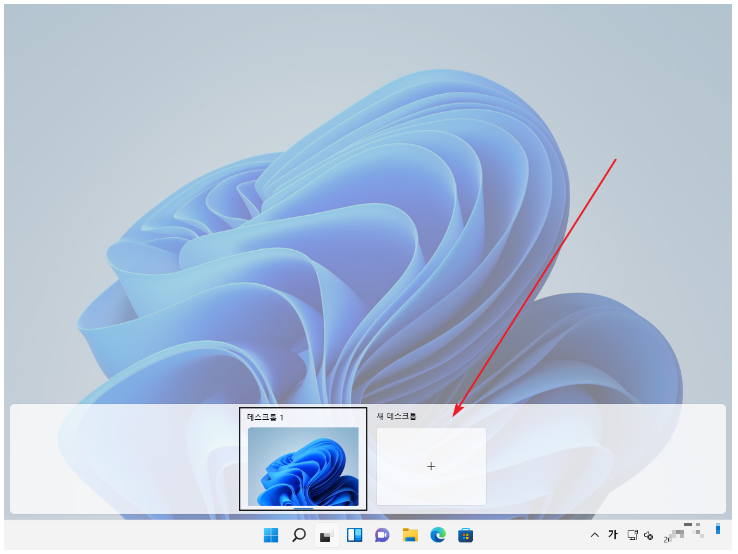Expand hidden system tray icons chevron
This screenshot has width=738, height=554.
(x=594, y=535)
